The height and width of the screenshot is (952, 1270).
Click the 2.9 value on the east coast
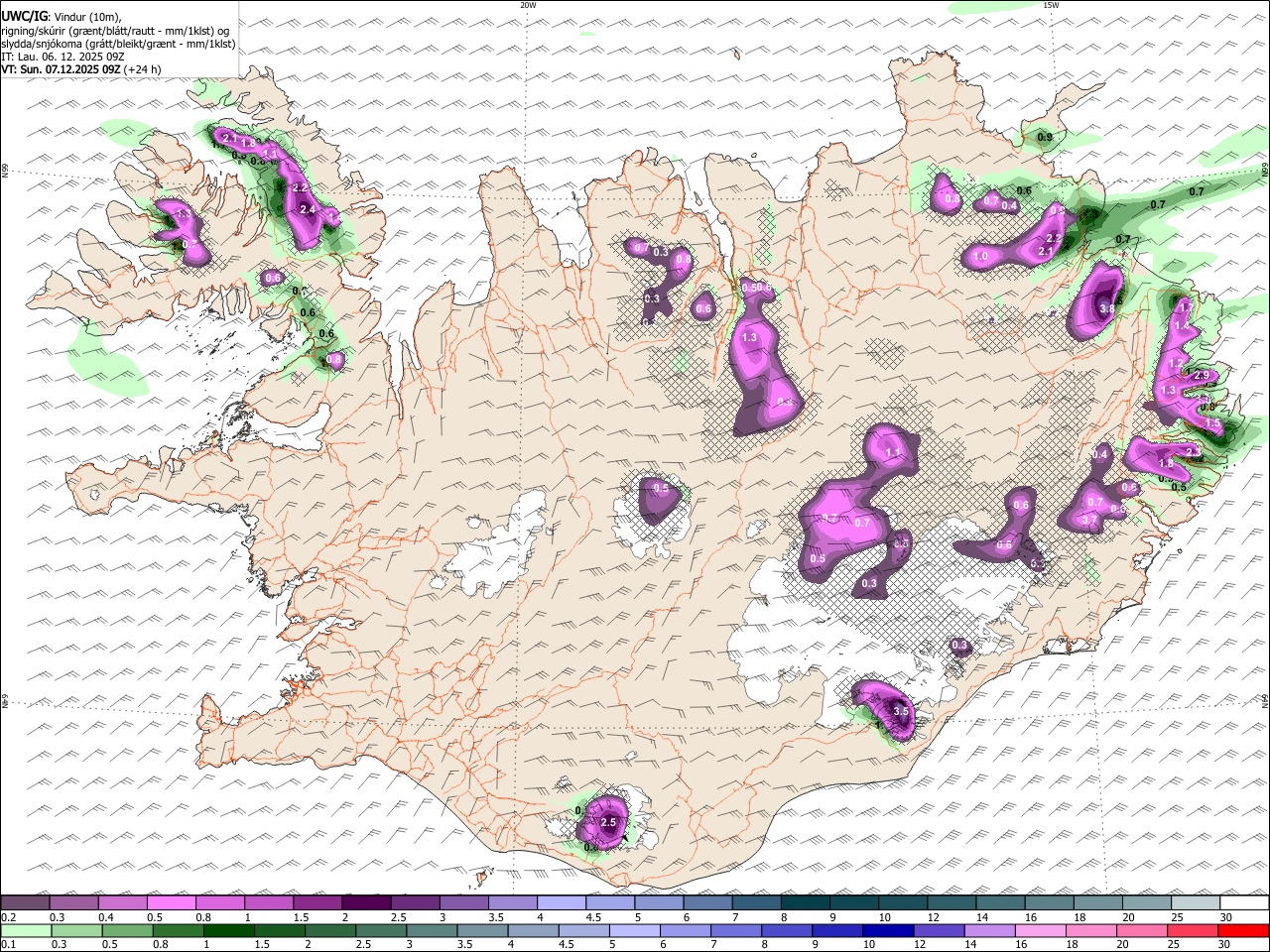point(1202,375)
